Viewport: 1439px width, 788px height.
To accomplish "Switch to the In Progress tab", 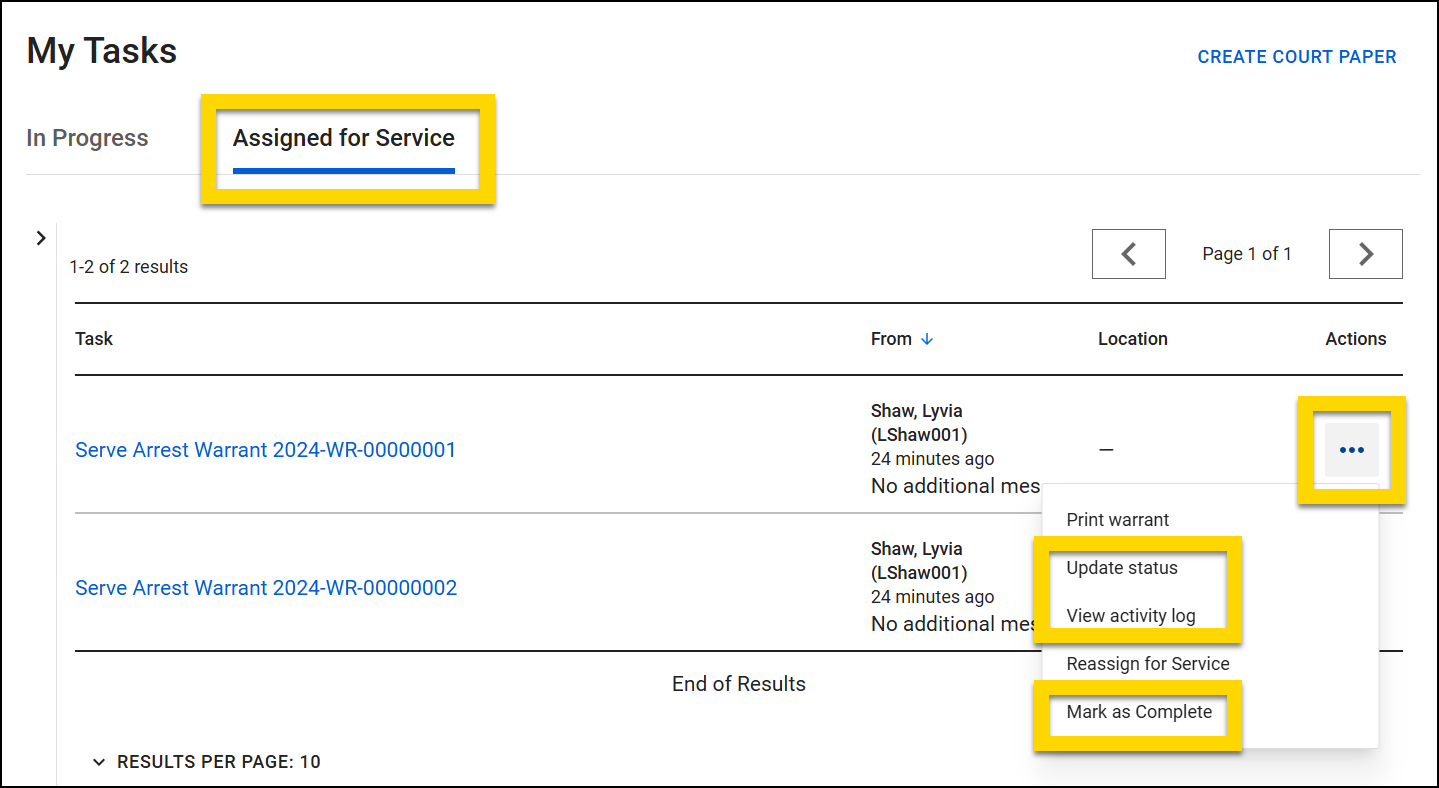I will (x=87, y=137).
